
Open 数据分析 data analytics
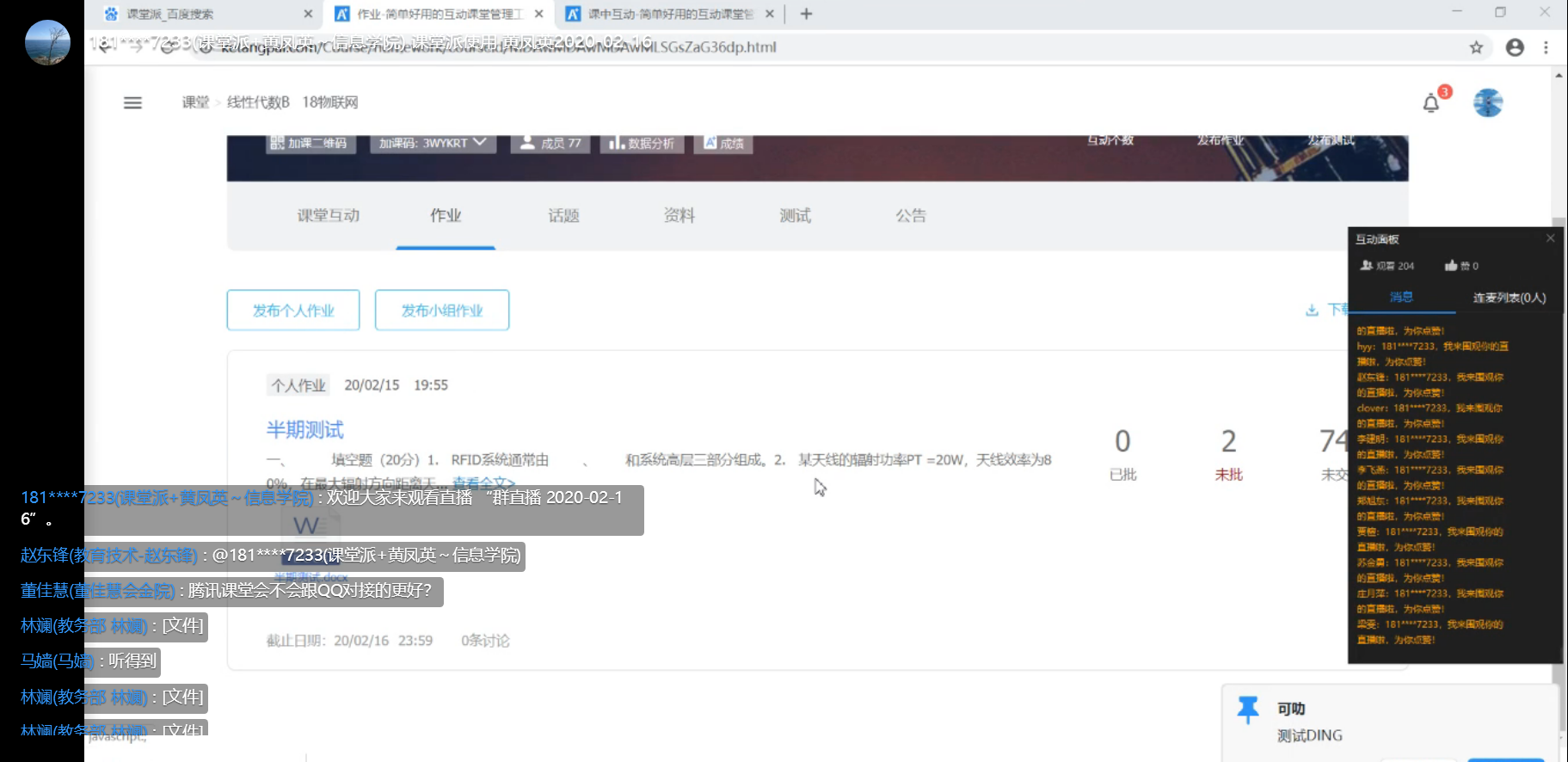pyautogui.click(x=642, y=143)
